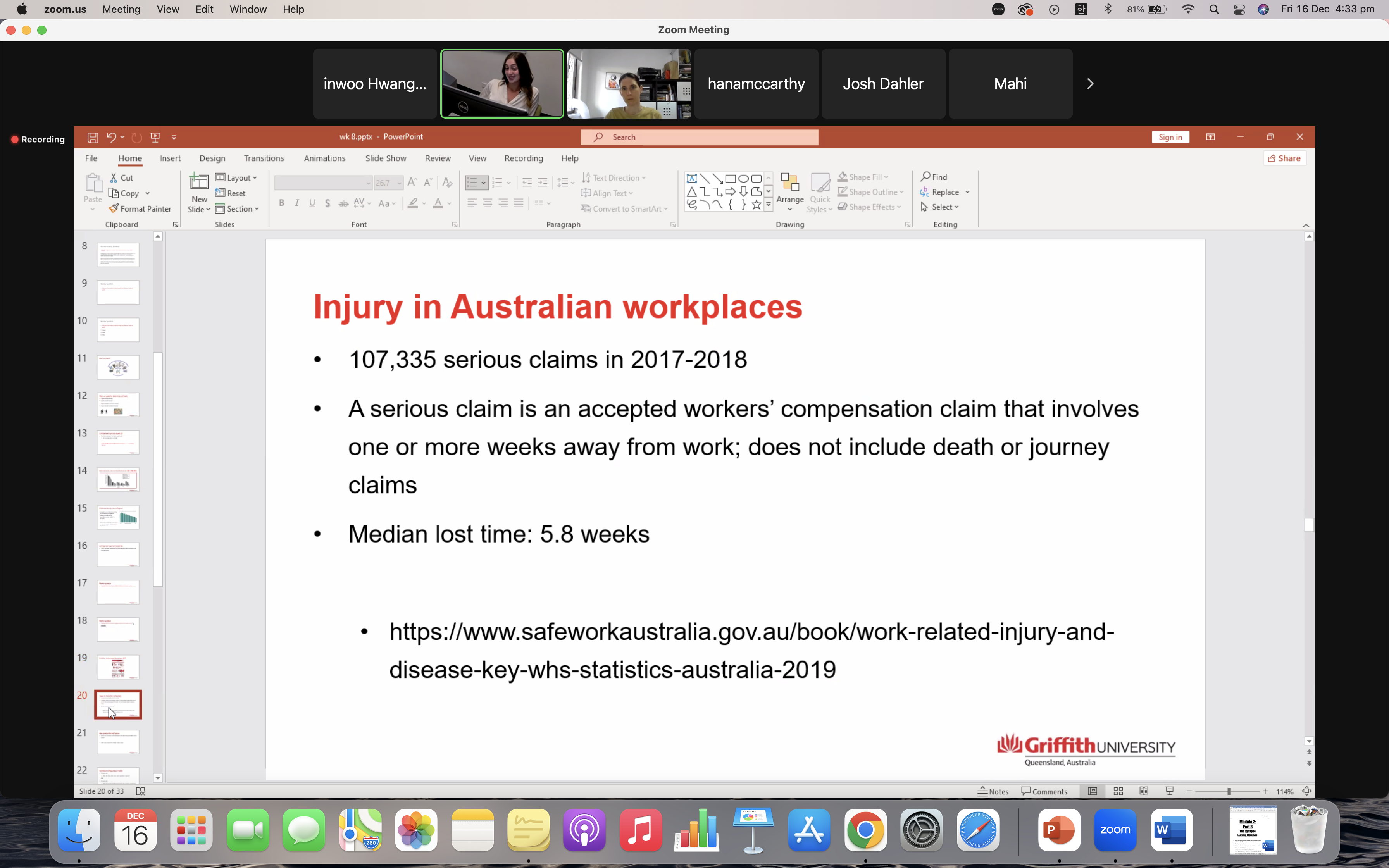Switch to Animations tab
This screenshot has width=1389, height=868.
324,158
